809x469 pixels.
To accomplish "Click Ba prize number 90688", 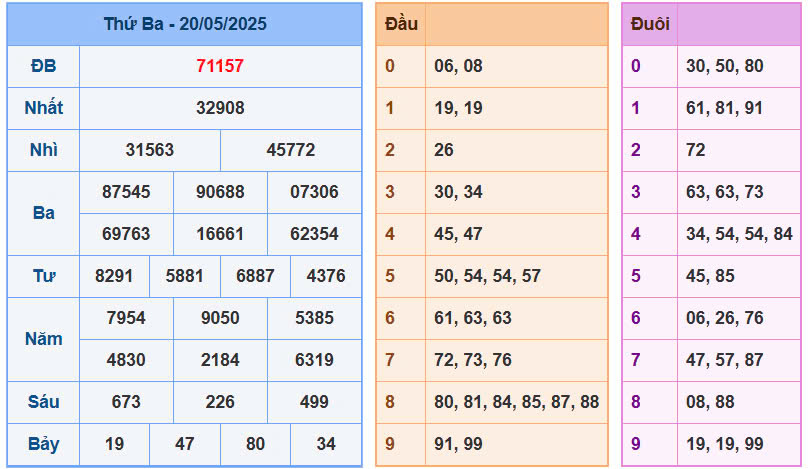I will pos(220,192).
